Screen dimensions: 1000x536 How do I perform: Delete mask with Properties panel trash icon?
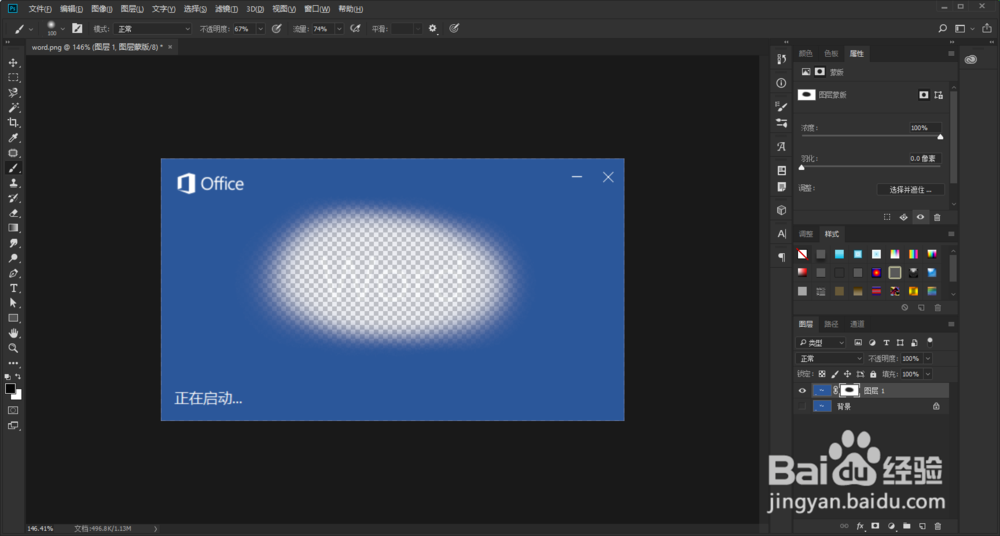coord(937,218)
